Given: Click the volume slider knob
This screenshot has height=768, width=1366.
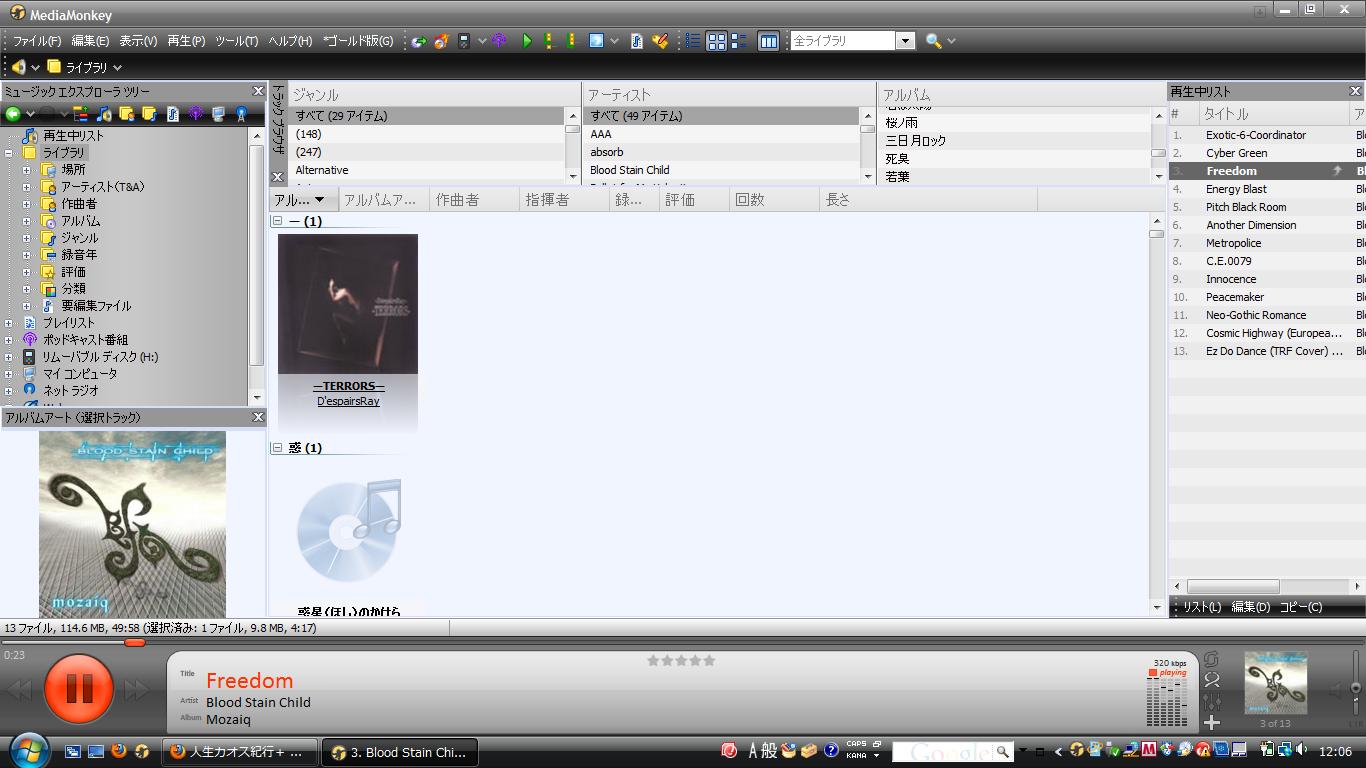Looking at the screenshot, I should (x=1356, y=686).
